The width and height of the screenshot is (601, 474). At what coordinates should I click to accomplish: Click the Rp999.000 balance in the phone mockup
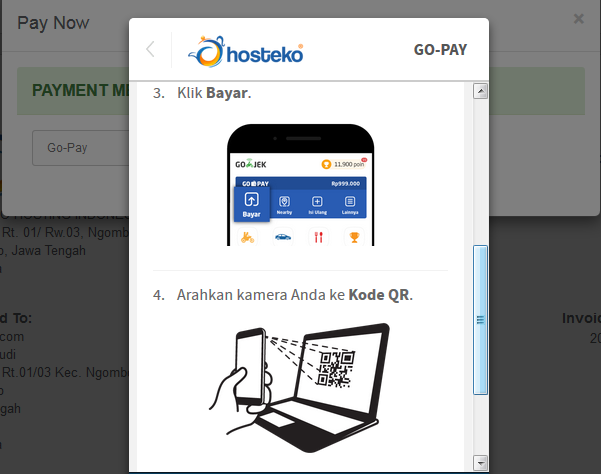(x=345, y=184)
